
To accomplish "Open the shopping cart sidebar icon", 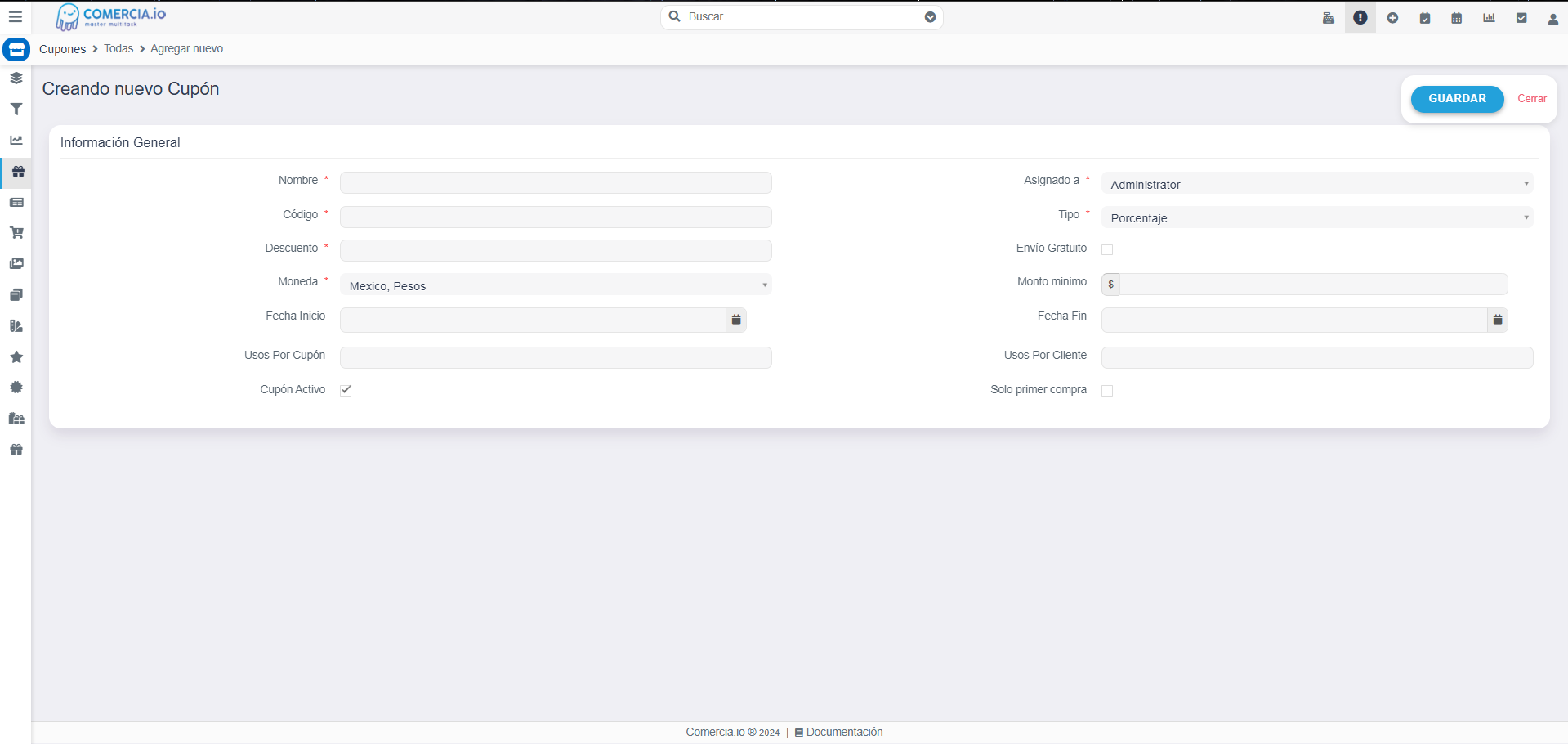I will point(16,233).
